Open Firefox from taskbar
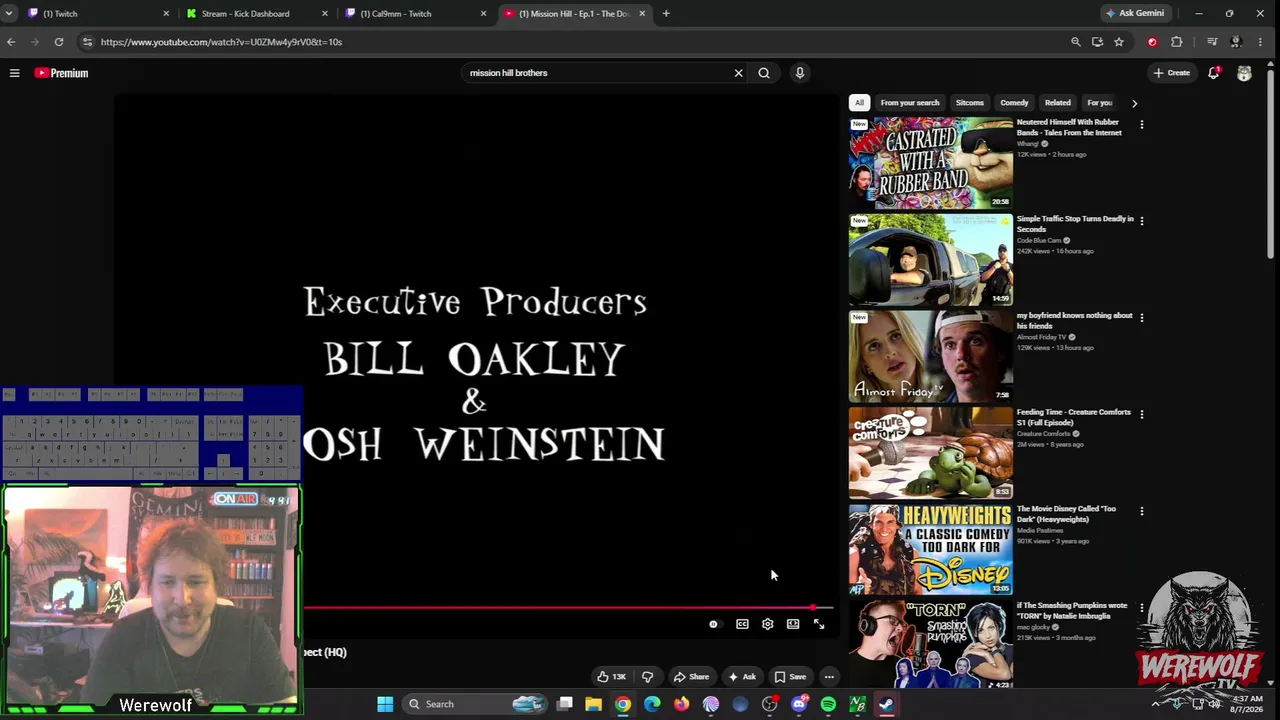This screenshot has width=1280, height=720. (x=682, y=704)
